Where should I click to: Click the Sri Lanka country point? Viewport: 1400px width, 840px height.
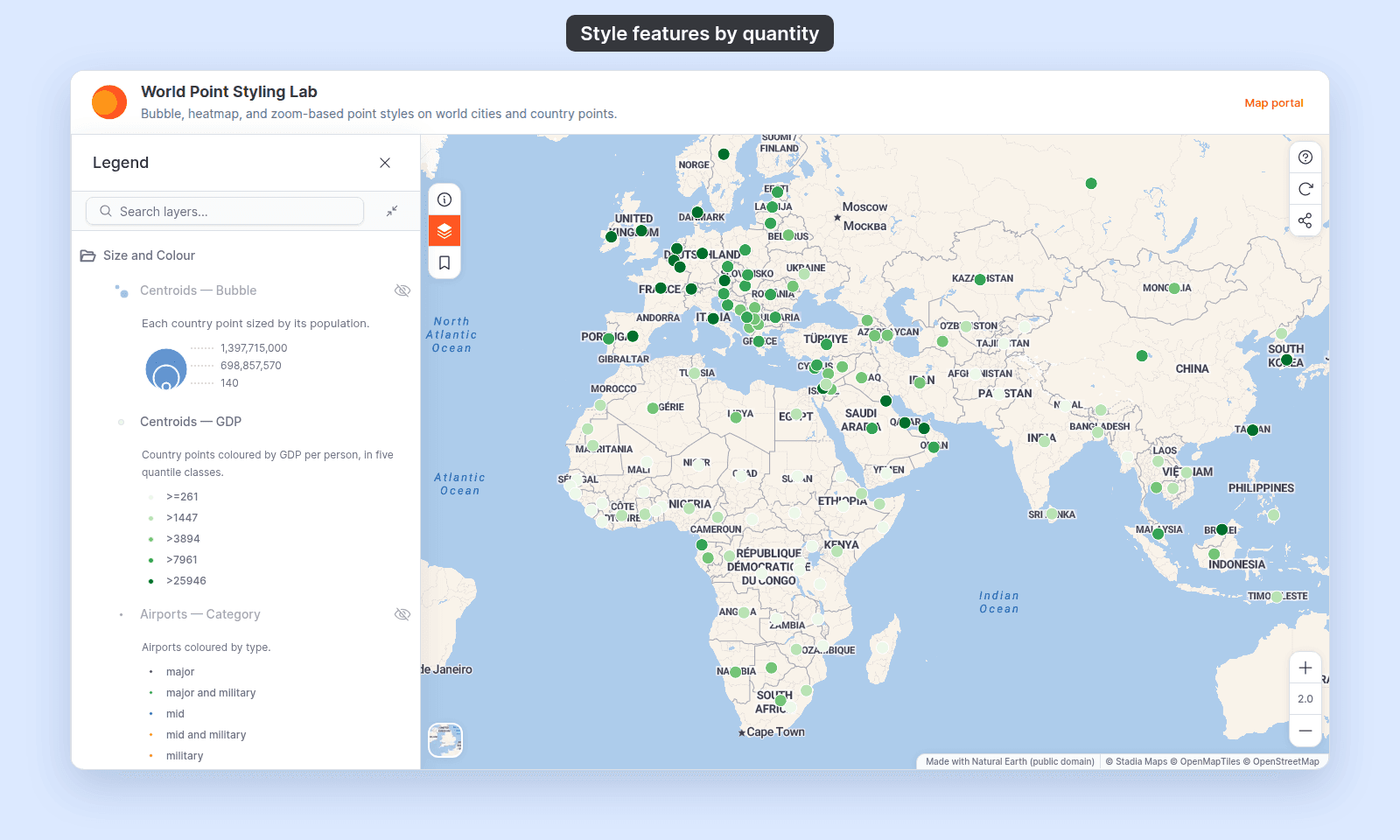[x=1052, y=514]
